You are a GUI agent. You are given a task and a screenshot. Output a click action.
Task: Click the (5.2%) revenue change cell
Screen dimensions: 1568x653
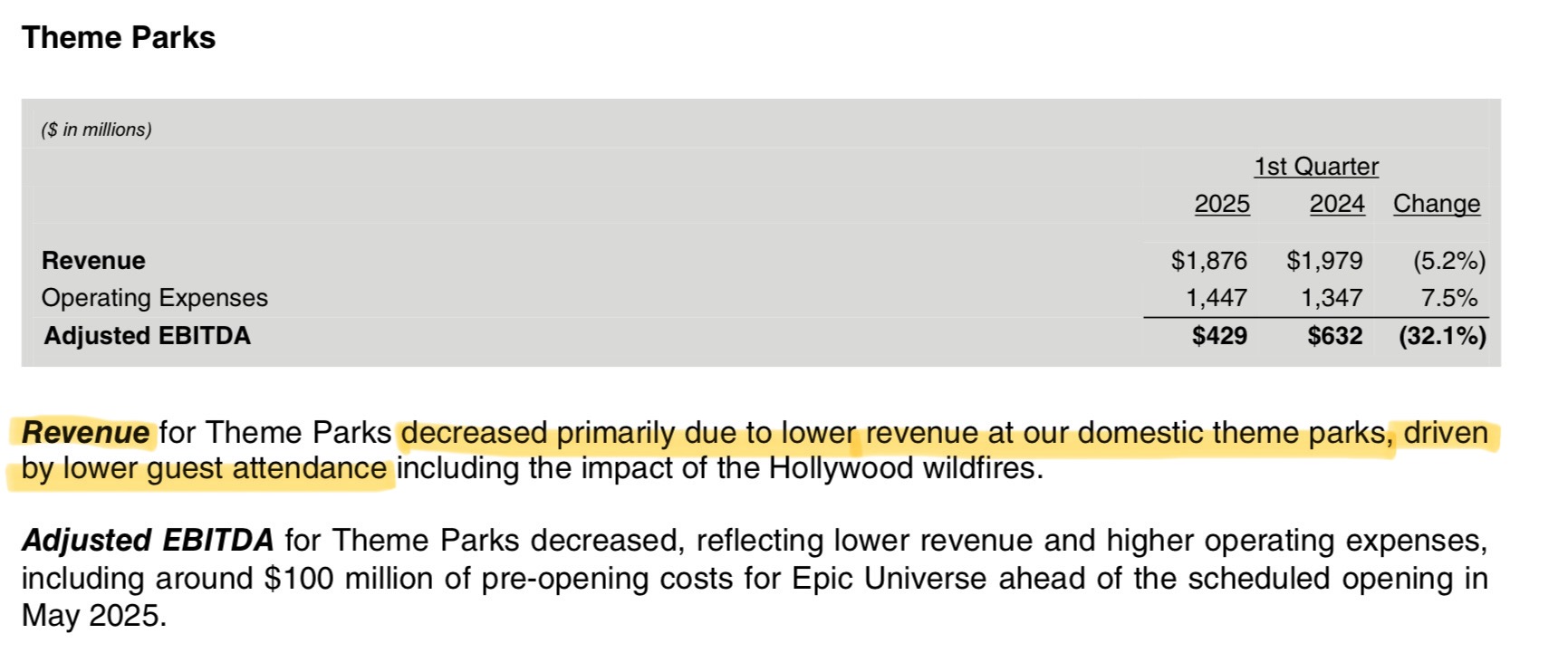pos(1448,261)
